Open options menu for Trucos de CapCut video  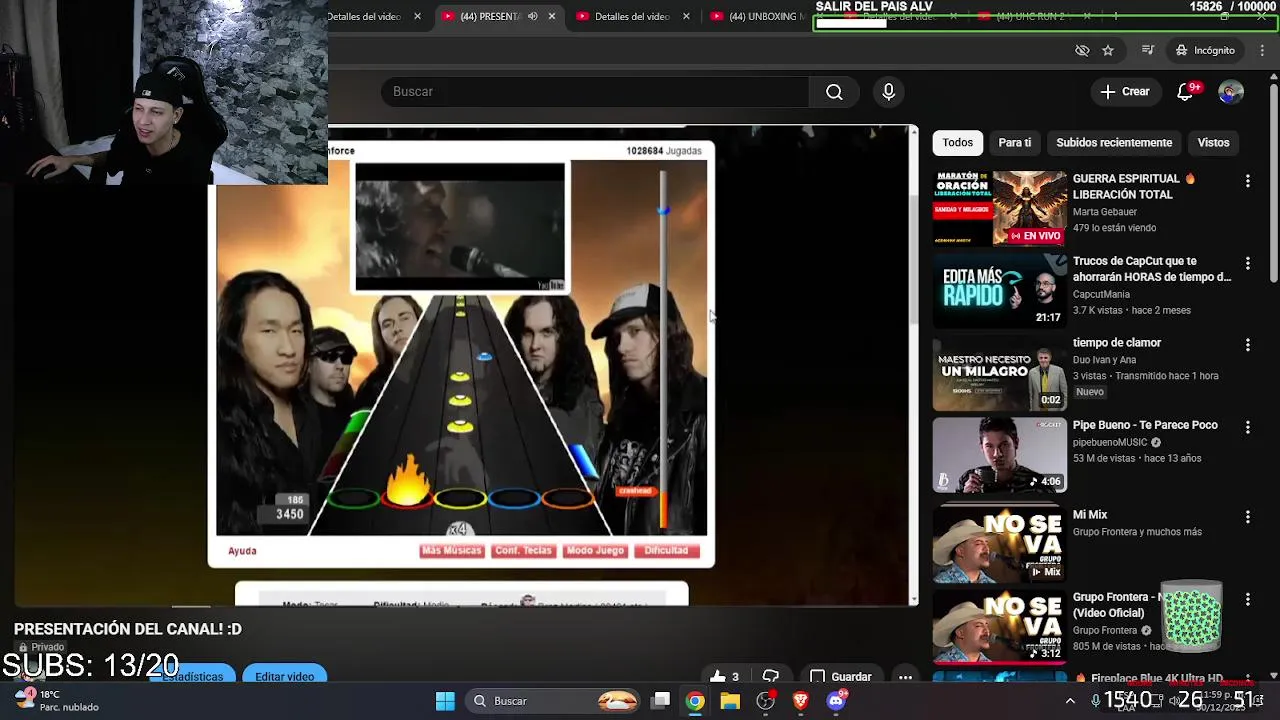point(1247,263)
